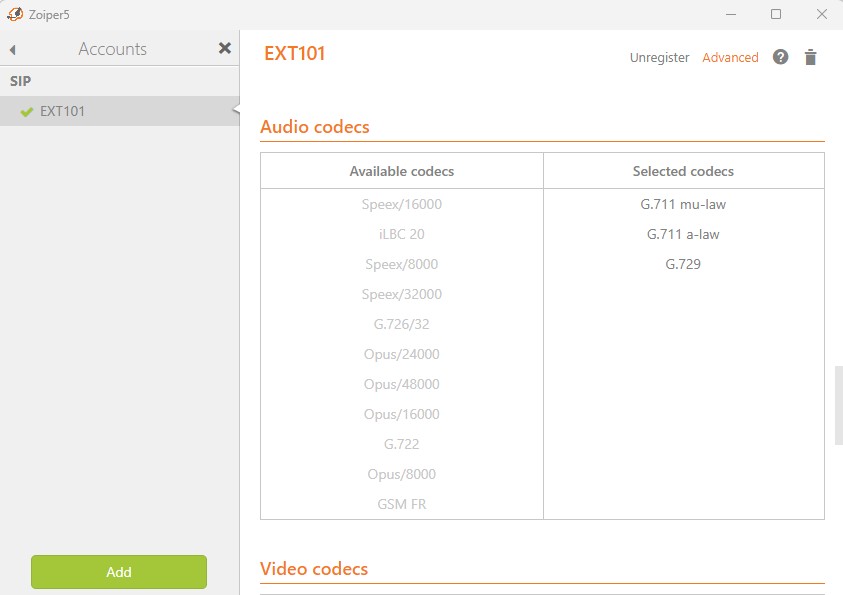Screen dimensions: 843x595
Task: Select the EXT101 account in SIP list
Action: pos(119,111)
